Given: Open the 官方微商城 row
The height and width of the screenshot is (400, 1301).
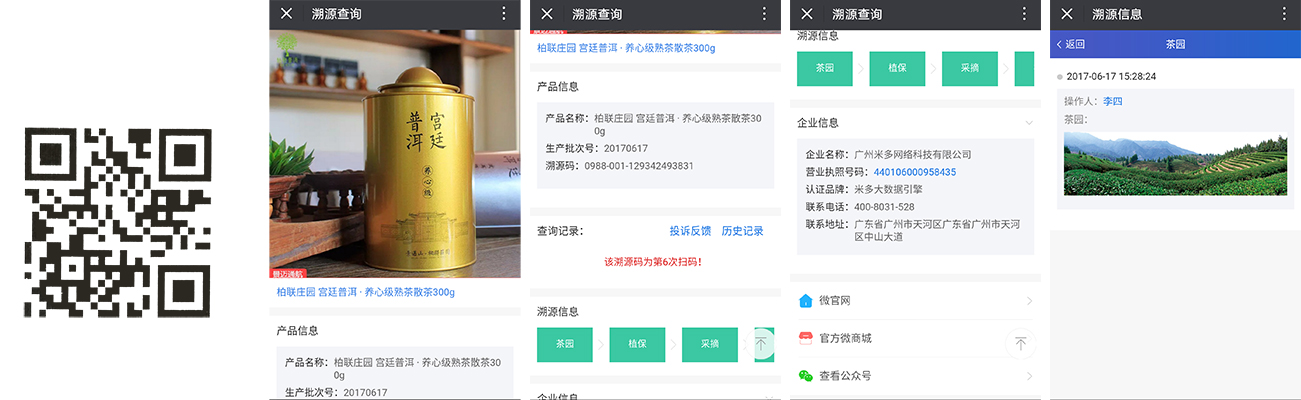Looking at the screenshot, I should [x=915, y=338].
